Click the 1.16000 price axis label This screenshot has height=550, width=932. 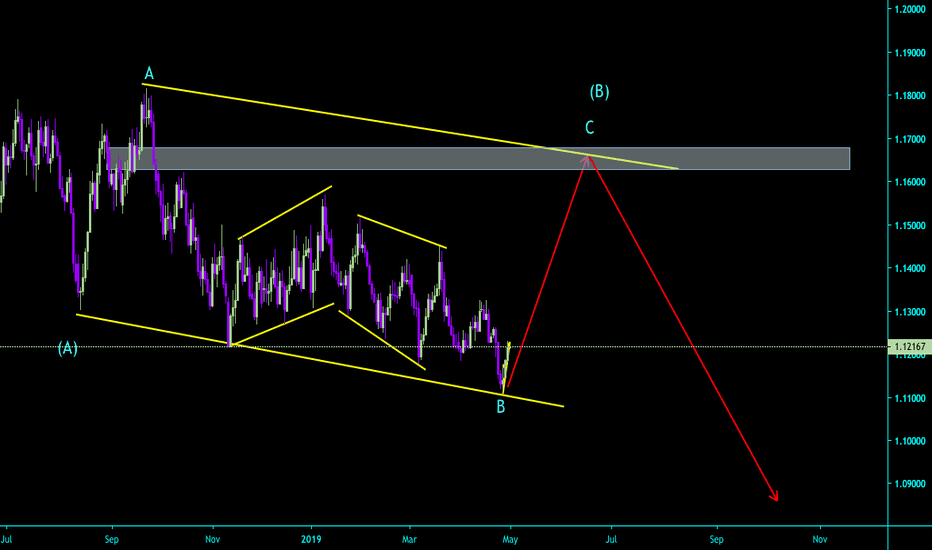[x=910, y=182]
